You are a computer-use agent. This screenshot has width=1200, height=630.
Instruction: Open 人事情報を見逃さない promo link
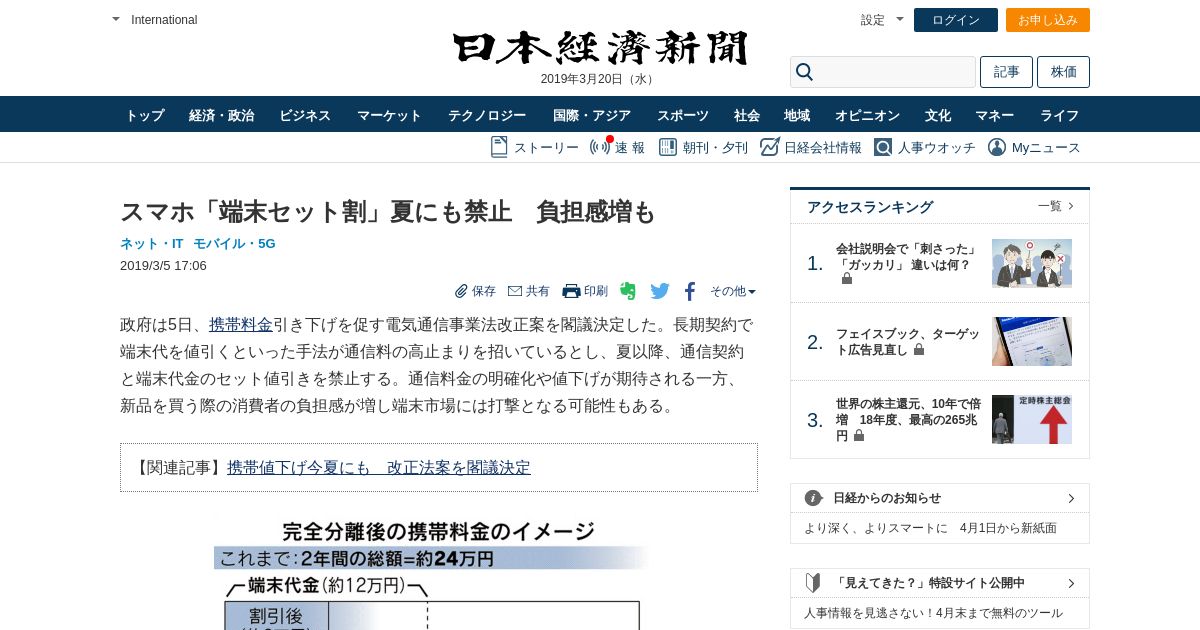click(933, 613)
